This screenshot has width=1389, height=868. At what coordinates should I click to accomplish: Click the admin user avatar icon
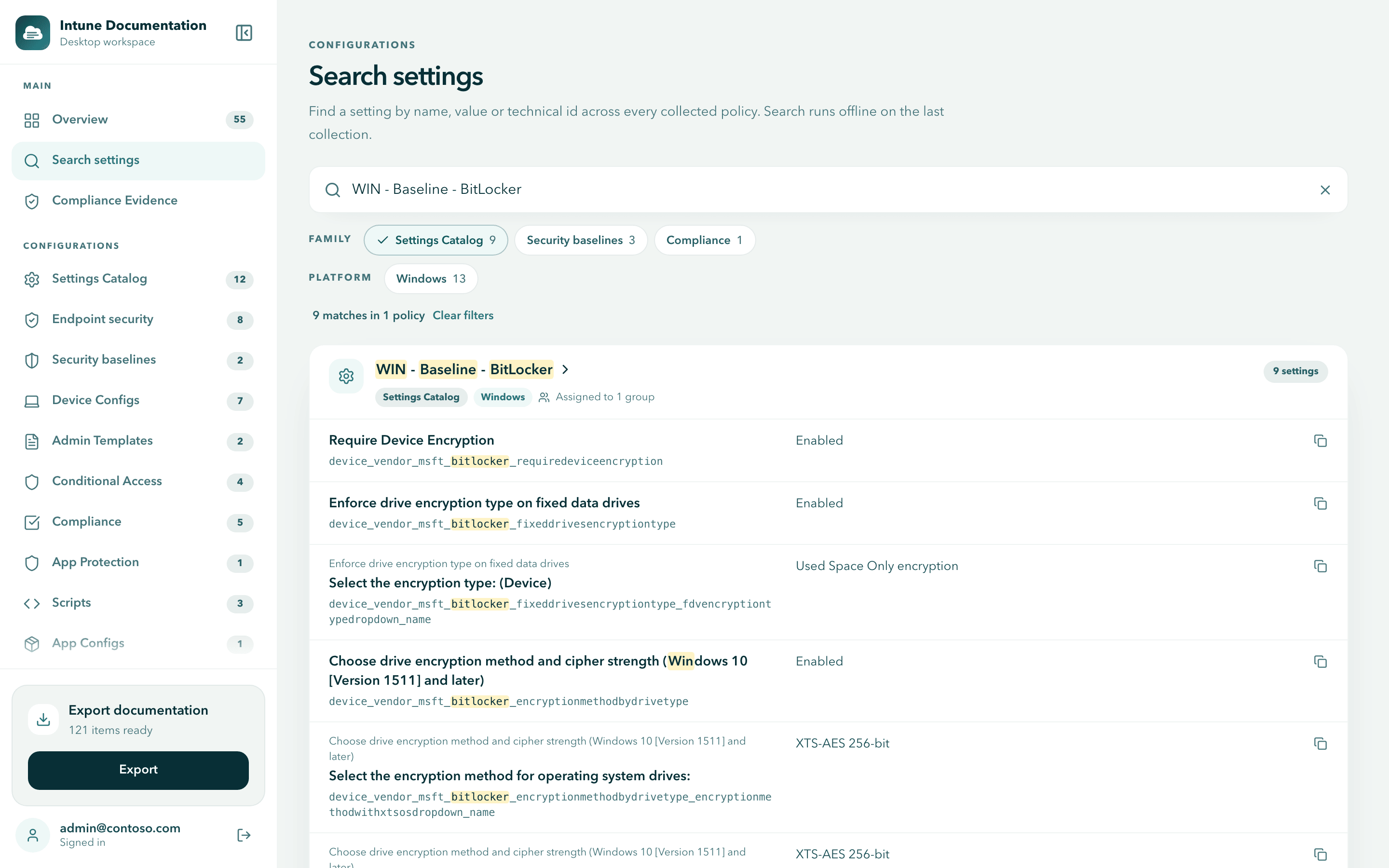coord(33,835)
